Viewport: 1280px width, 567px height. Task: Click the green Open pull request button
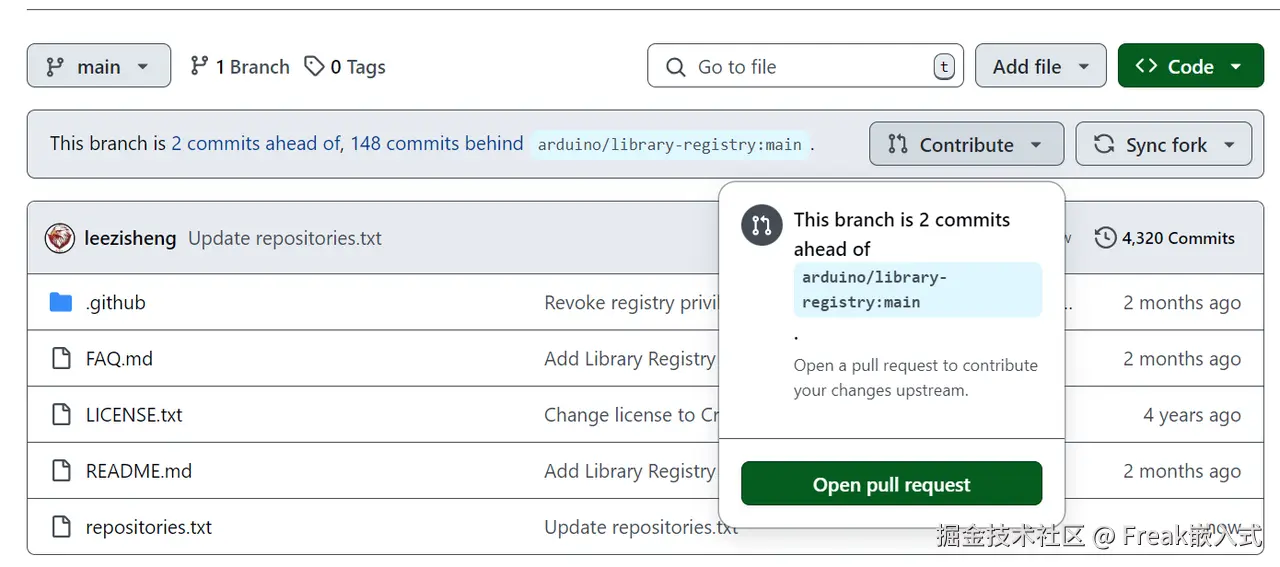coord(891,485)
